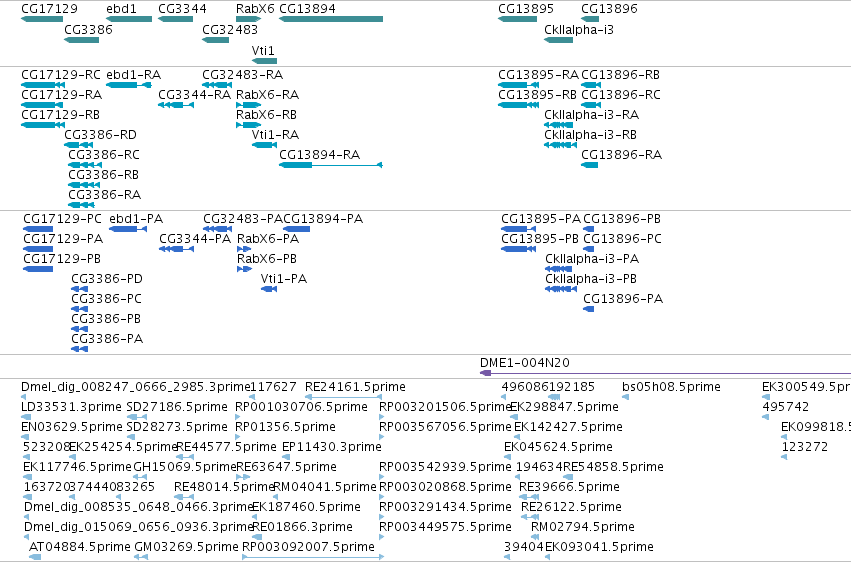Click the RabX6-RA transcript label
851x562 pixels.
268,94
